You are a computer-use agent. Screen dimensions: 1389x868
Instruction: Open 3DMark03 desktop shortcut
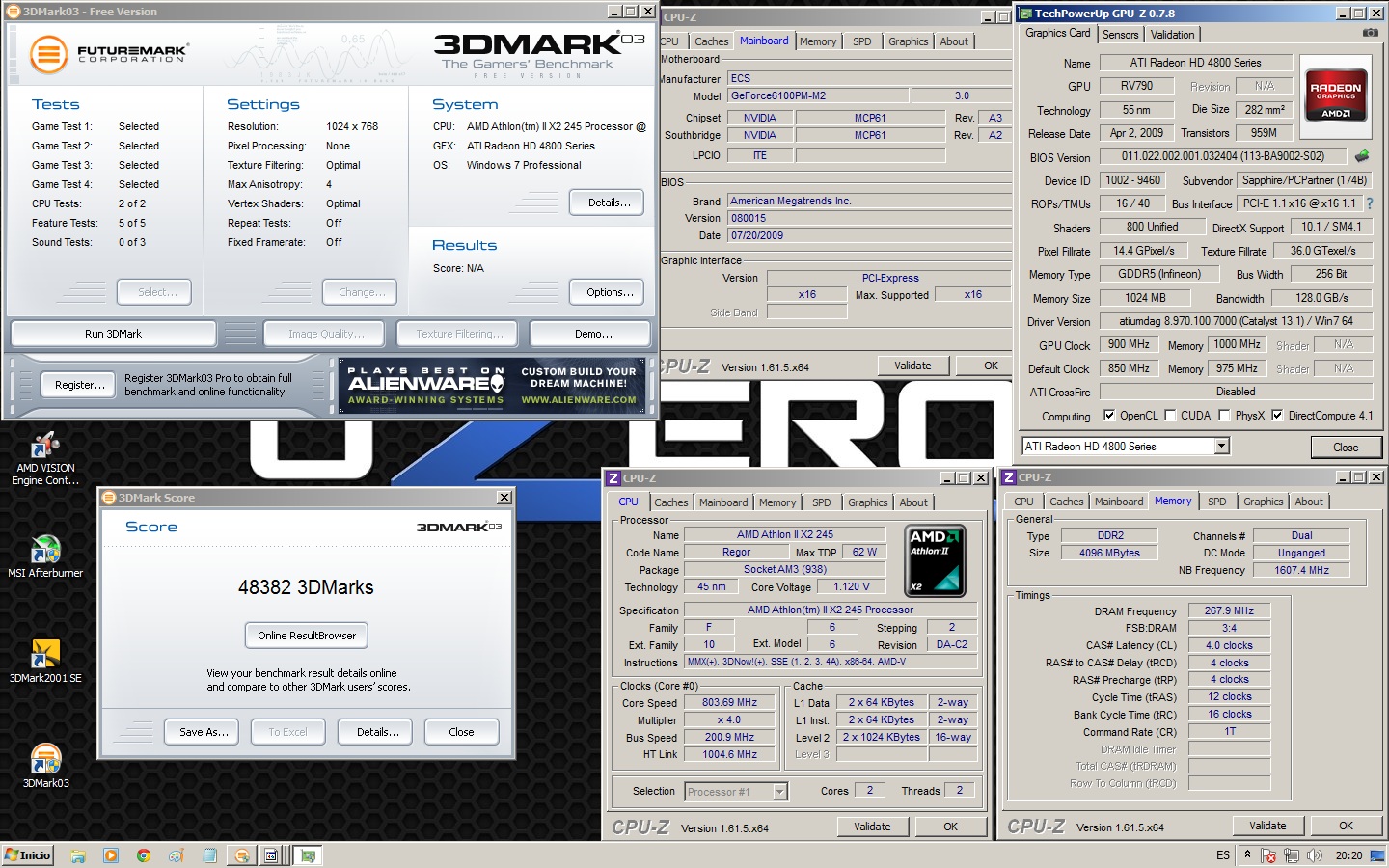[x=45, y=767]
